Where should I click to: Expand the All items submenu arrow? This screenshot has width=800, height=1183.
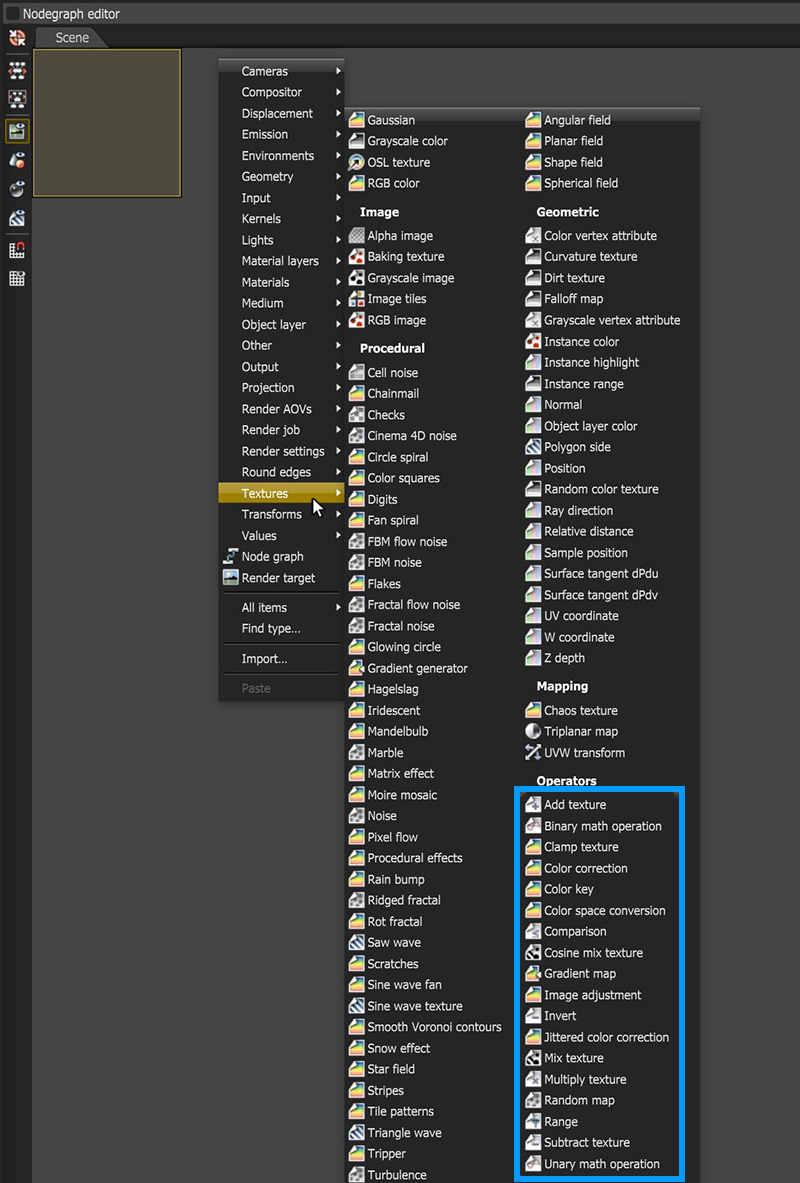tap(338, 607)
